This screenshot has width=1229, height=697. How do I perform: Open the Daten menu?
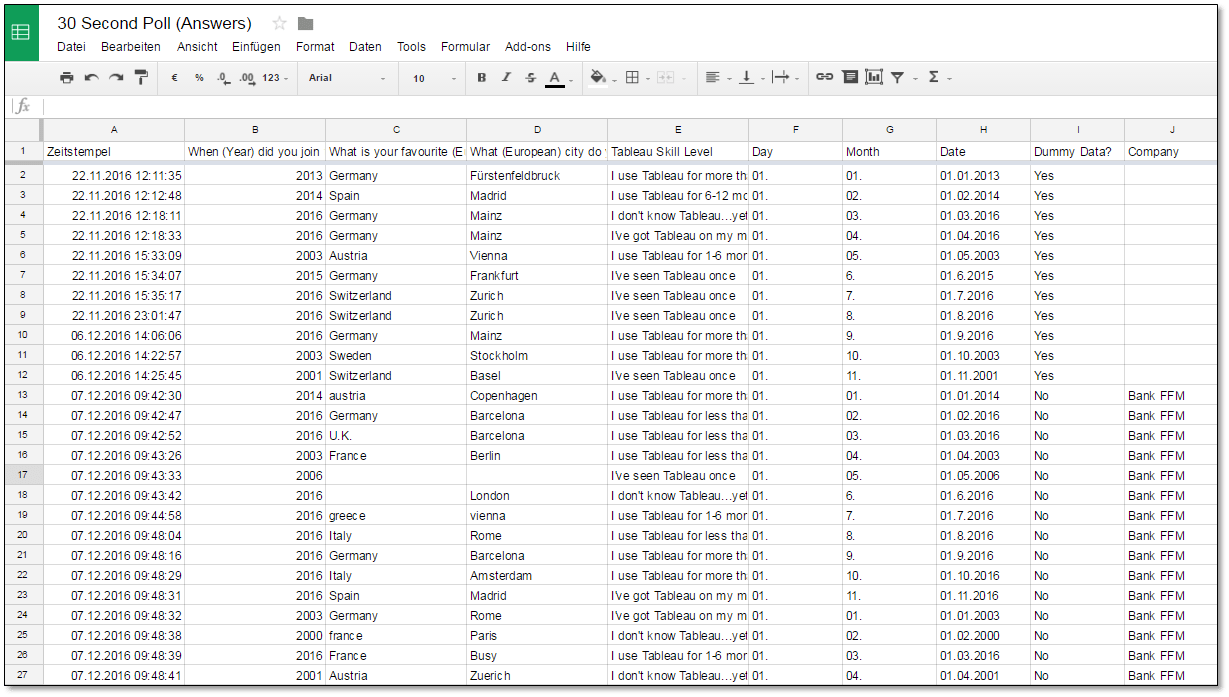coord(365,47)
